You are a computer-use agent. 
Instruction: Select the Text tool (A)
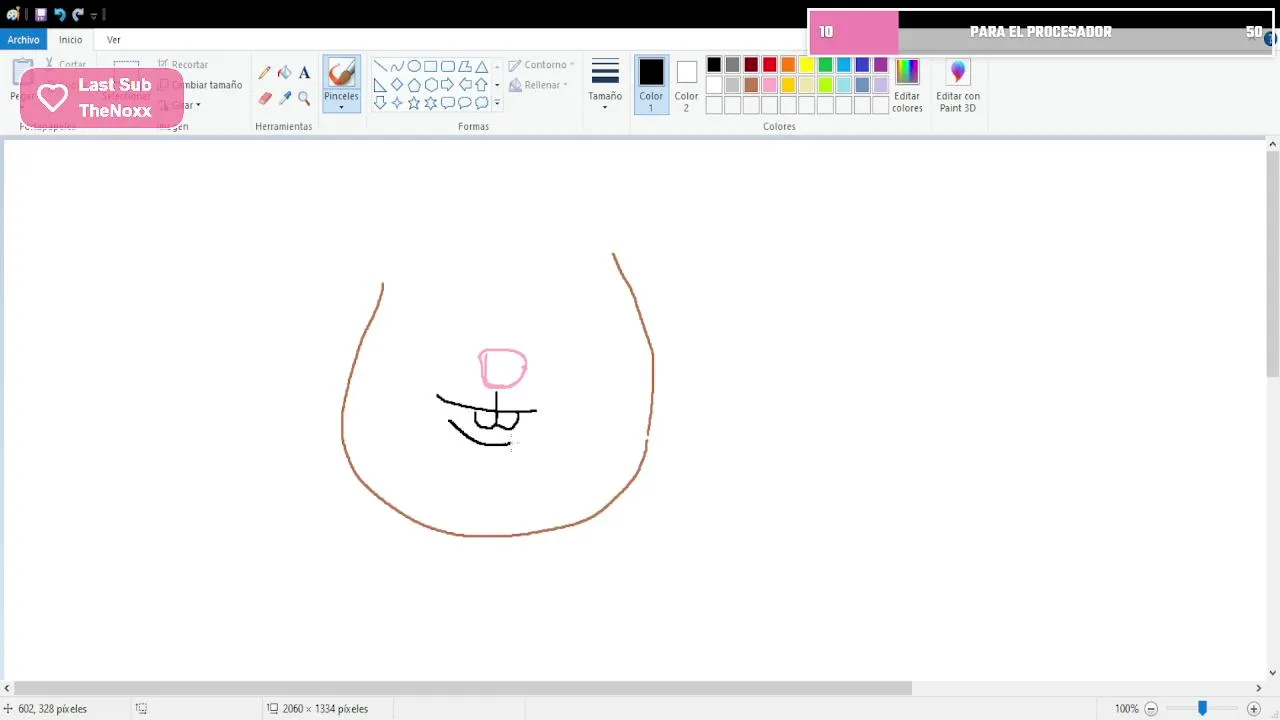tap(304, 73)
